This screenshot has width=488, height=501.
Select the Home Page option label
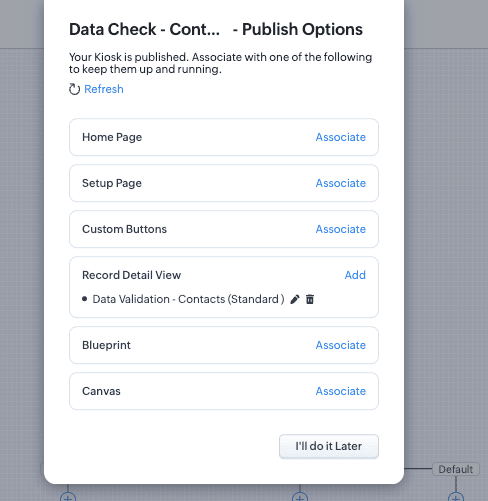pos(112,137)
